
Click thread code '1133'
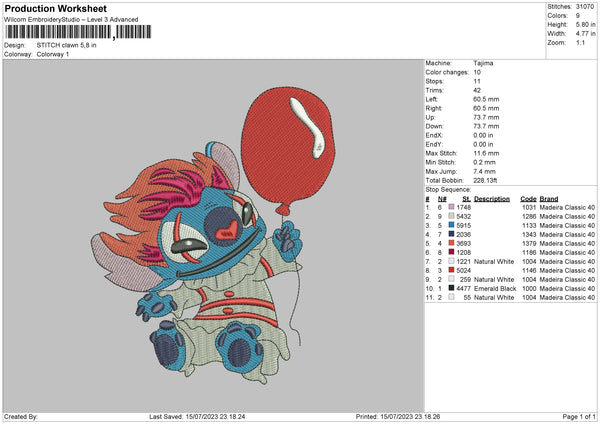point(529,225)
